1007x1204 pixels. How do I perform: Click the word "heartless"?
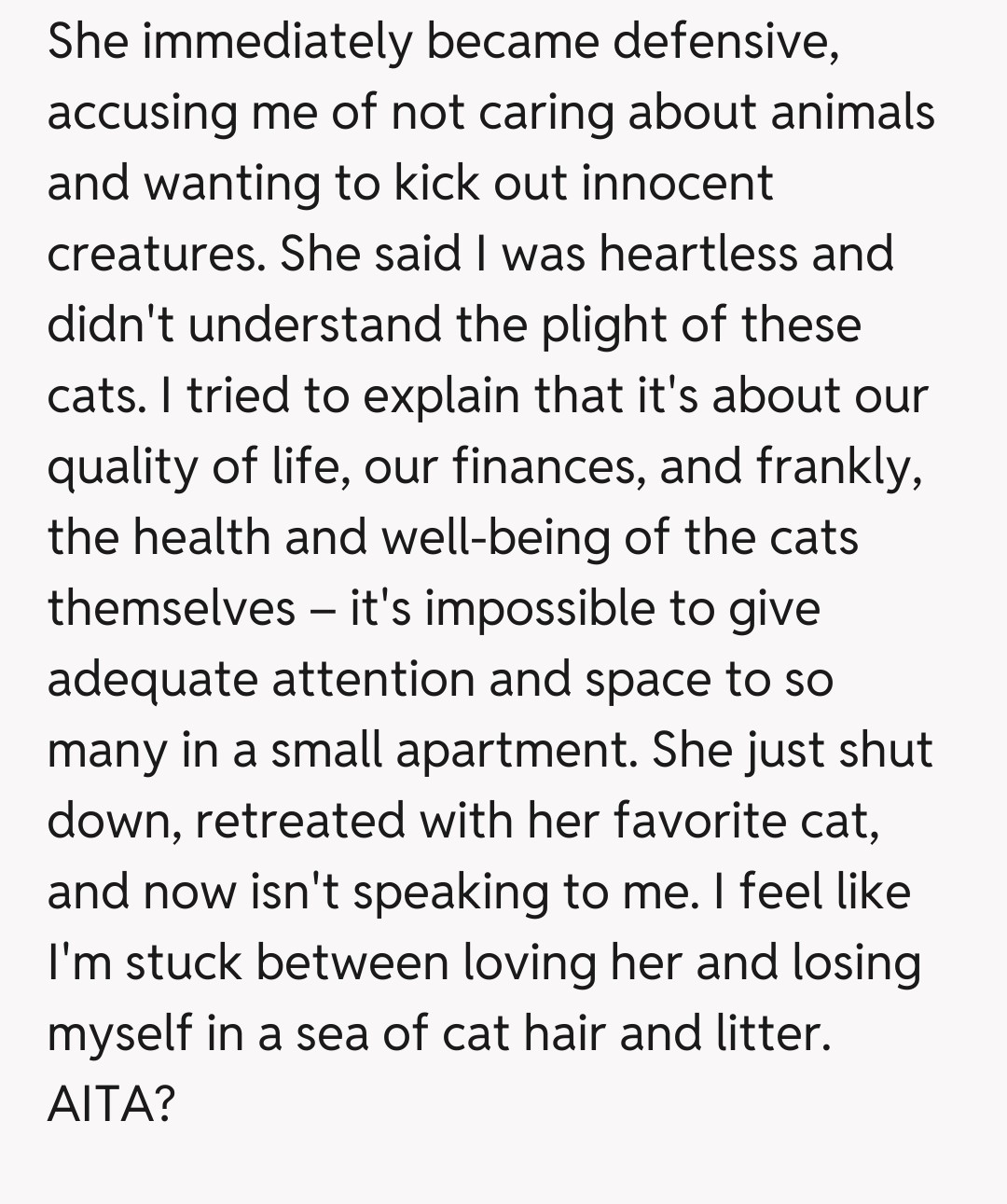pos(698,254)
